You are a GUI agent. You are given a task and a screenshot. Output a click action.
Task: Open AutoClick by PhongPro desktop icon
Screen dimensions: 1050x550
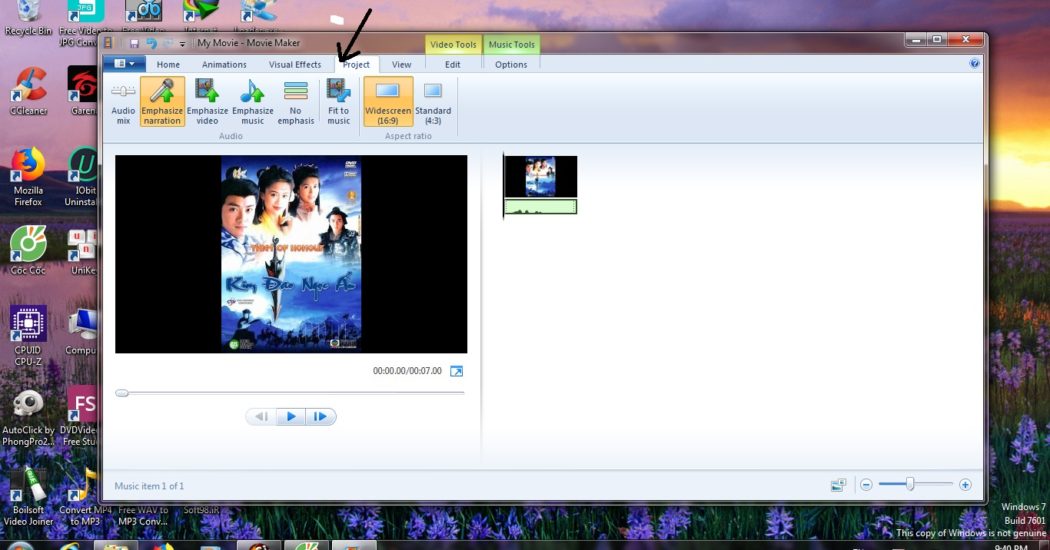coord(28,418)
